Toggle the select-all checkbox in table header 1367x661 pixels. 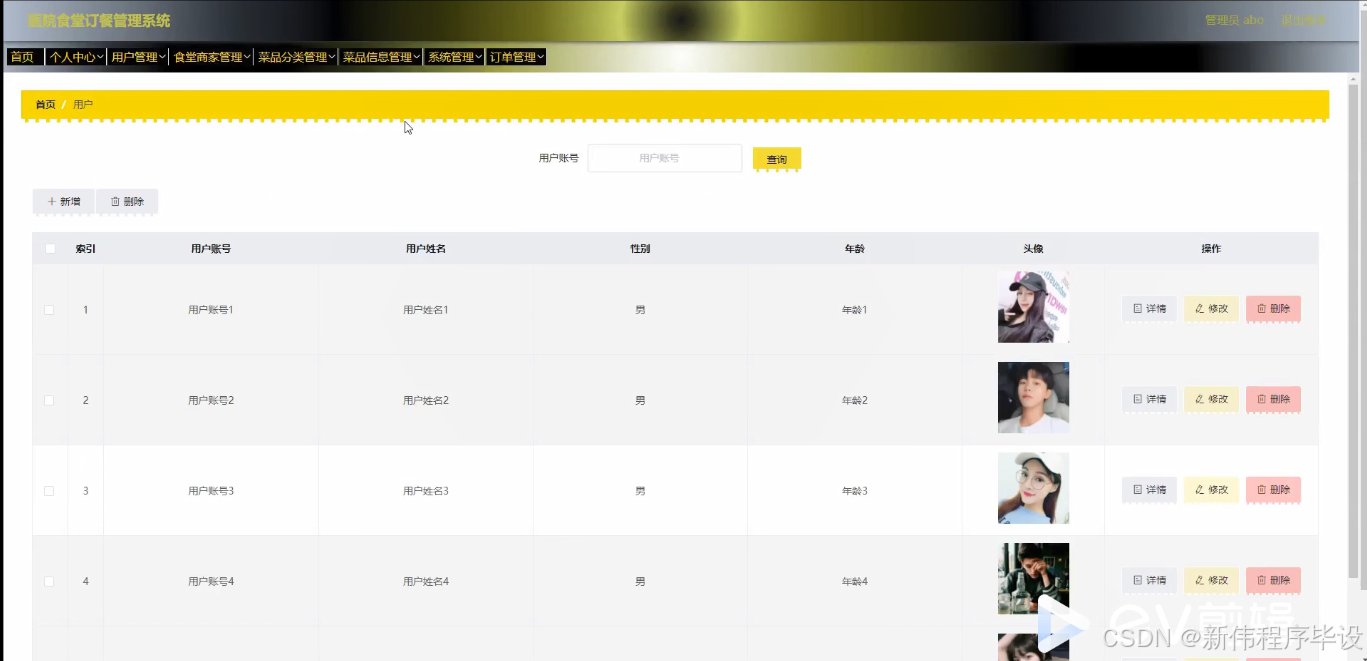click(x=50, y=248)
